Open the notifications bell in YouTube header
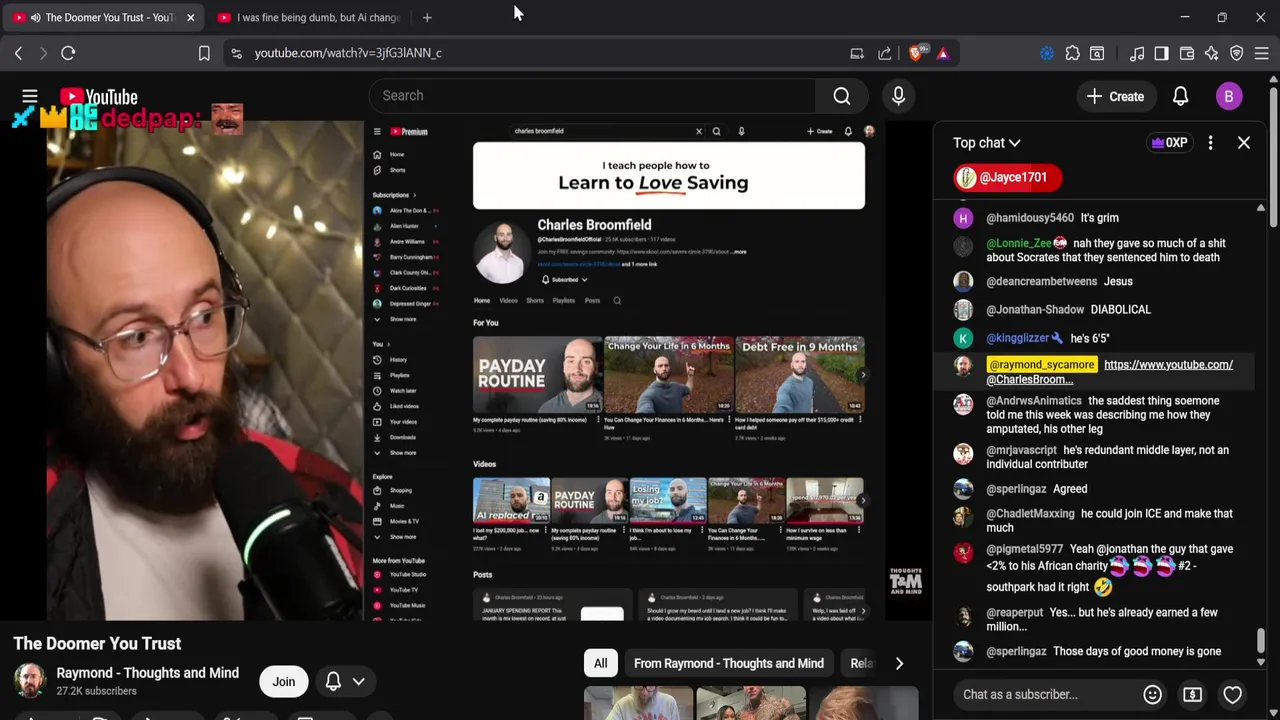 (1180, 96)
